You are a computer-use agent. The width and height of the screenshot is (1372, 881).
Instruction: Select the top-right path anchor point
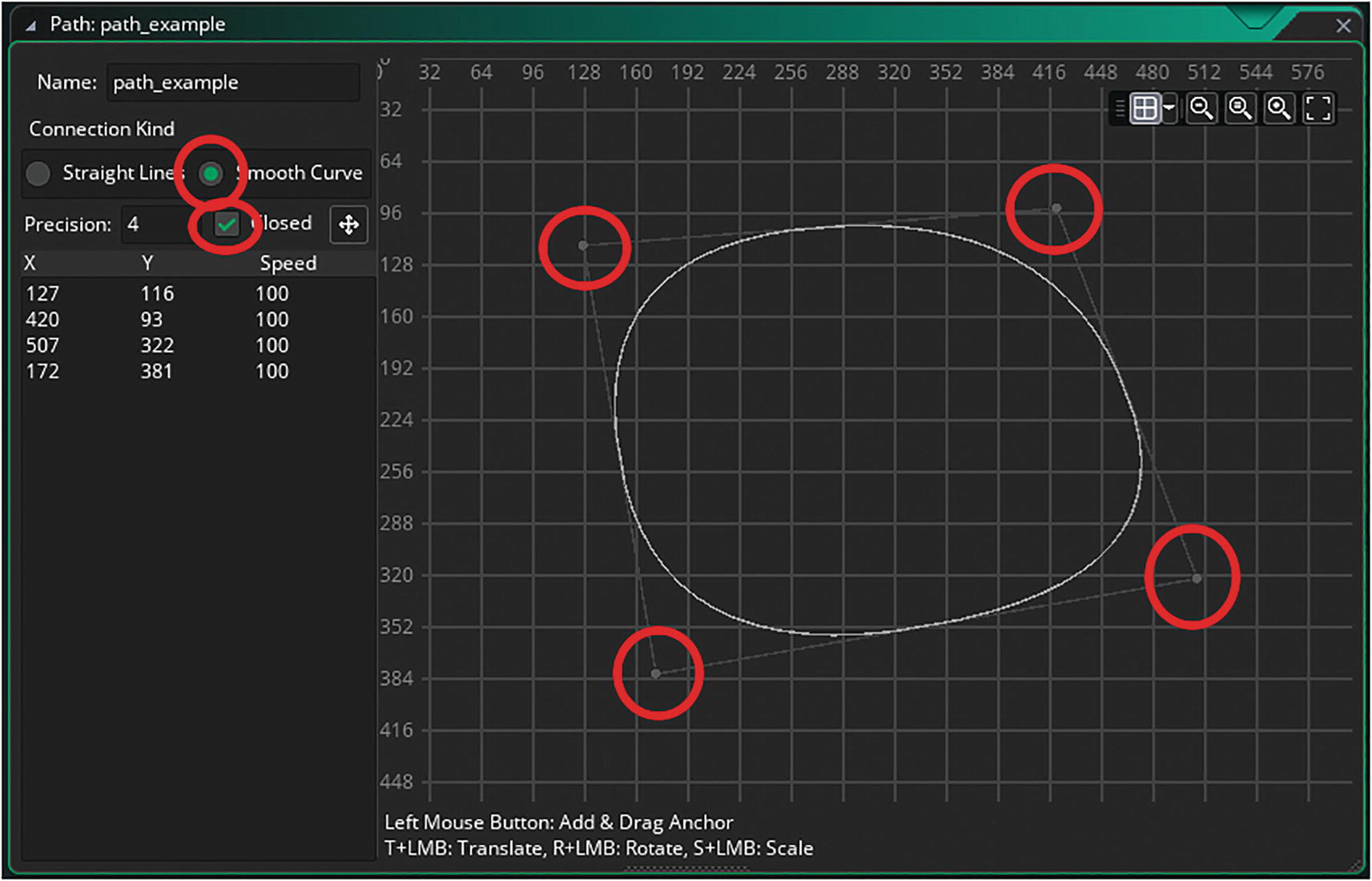click(1056, 208)
